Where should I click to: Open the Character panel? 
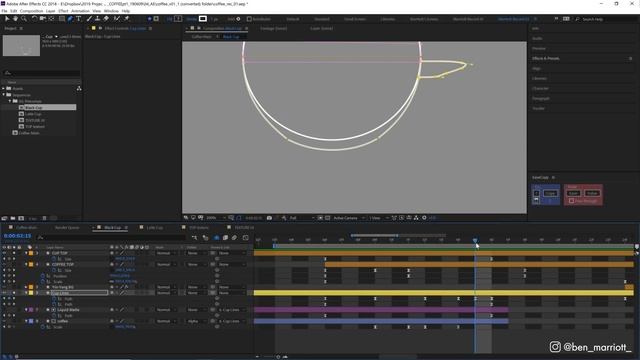click(x=540, y=88)
